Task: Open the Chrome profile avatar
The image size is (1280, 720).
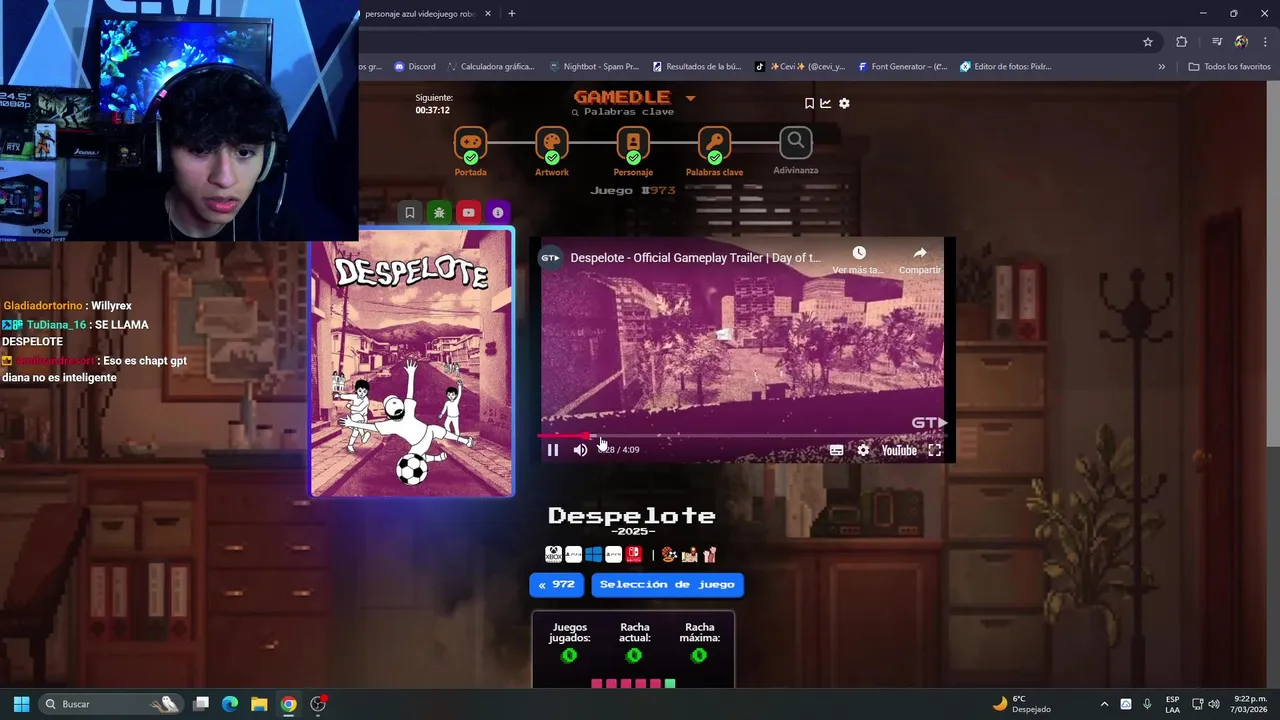Action: pyautogui.click(x=1241, y=42)
